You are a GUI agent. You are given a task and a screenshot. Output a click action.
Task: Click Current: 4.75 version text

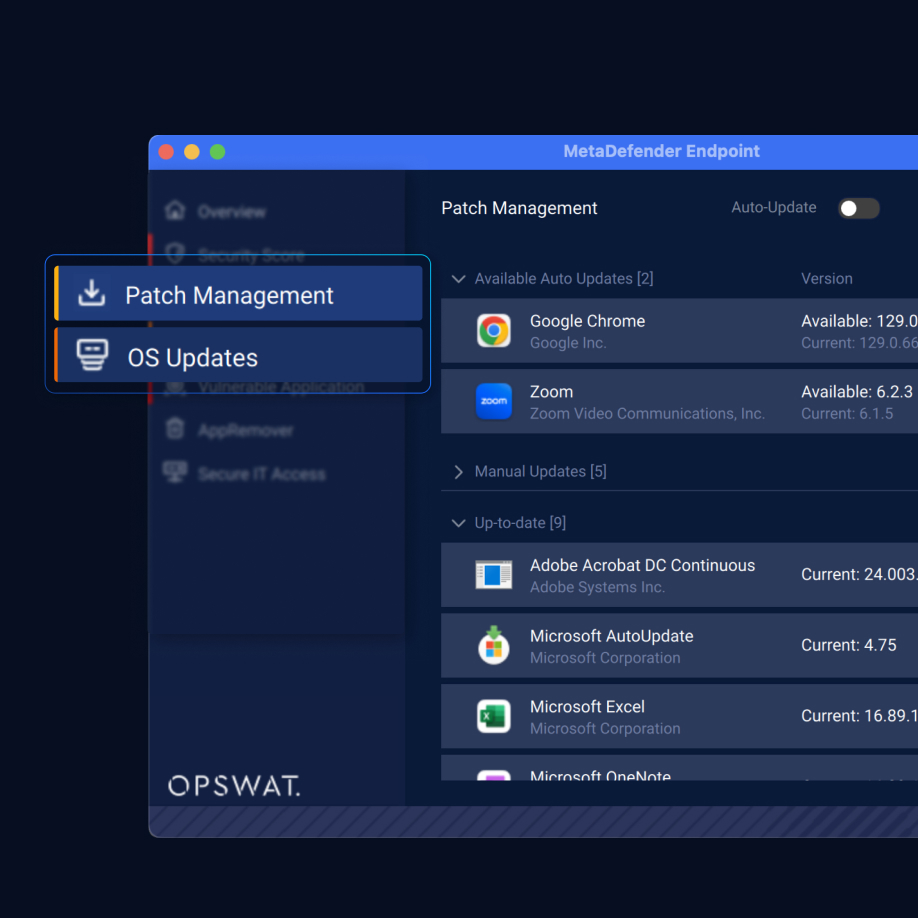point(848,645)
